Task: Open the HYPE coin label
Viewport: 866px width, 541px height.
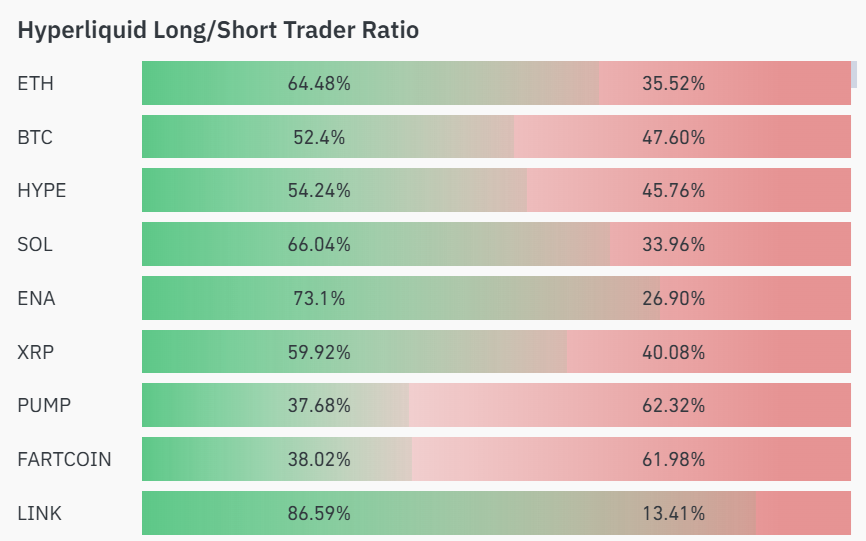Action: (42, 191)
